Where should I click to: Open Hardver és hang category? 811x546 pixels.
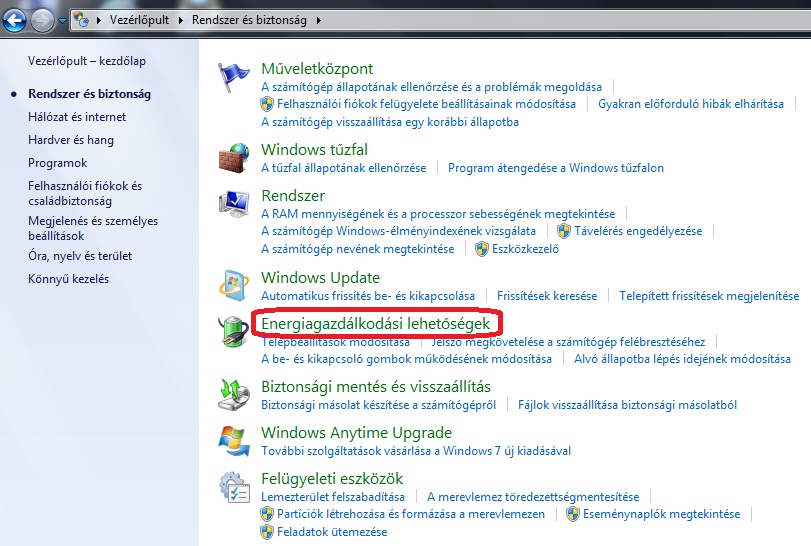click(x=71, y=140)
